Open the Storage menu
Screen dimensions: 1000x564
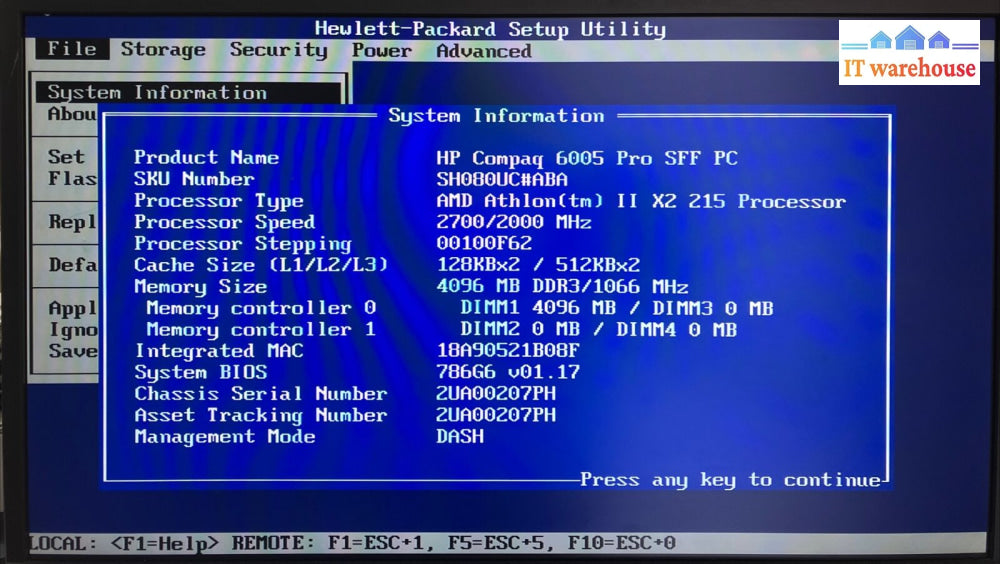[x=163, y=49]
